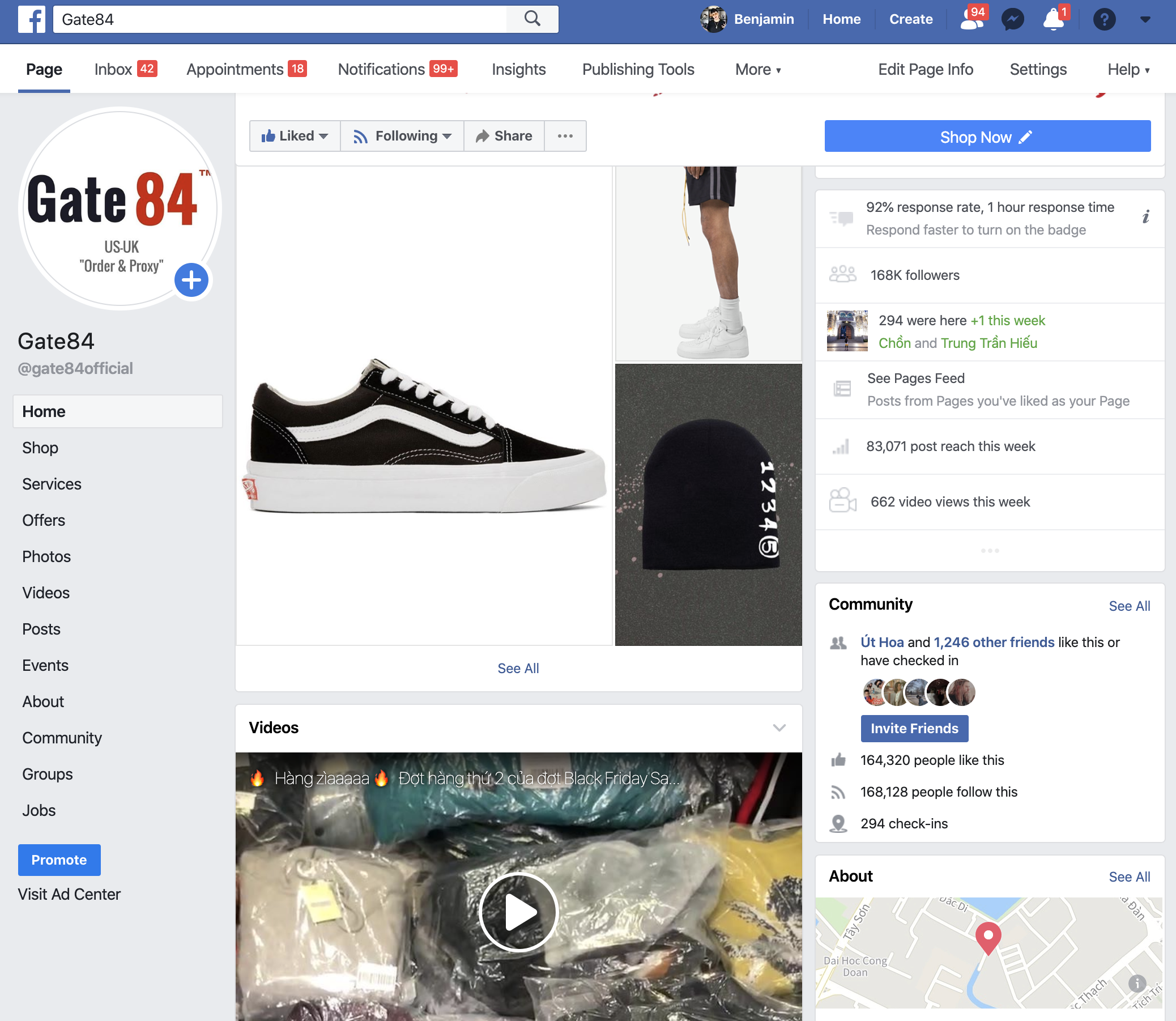The image size is (1176, 1021).
Task: Open the More dropdown menu
Action: (x=757, y=70)
